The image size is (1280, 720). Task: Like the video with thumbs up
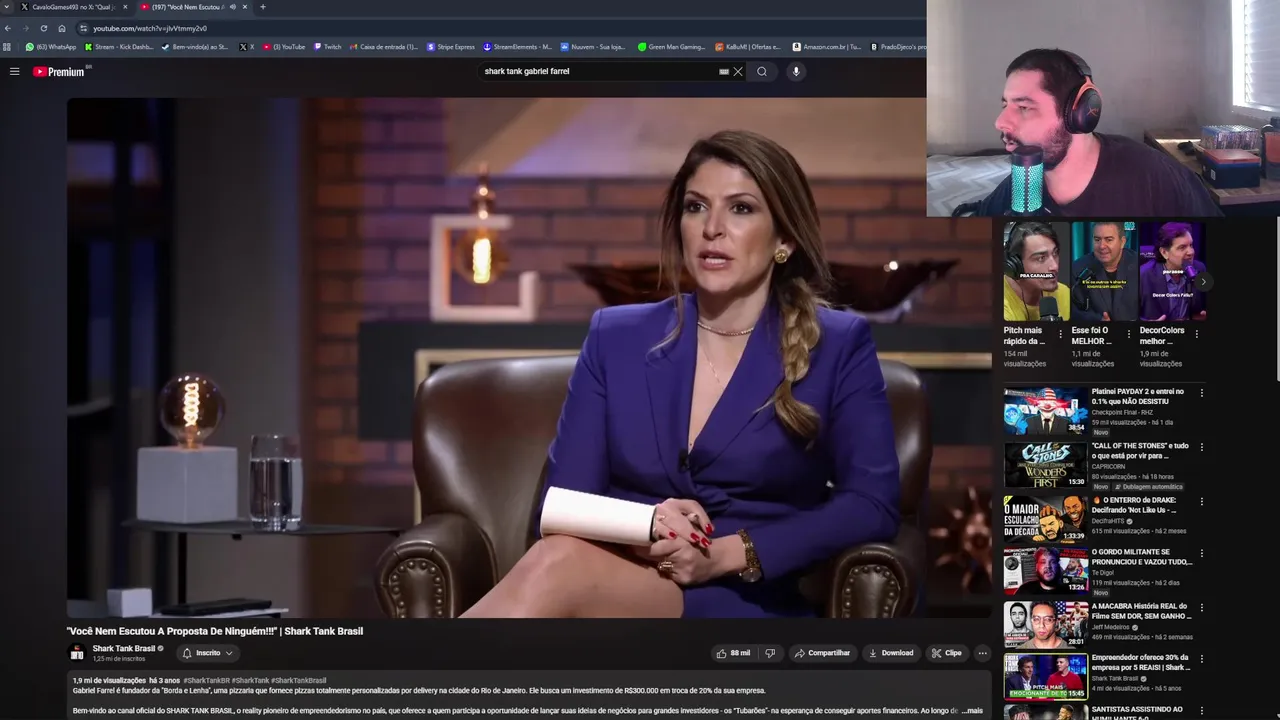pos(733,653)
